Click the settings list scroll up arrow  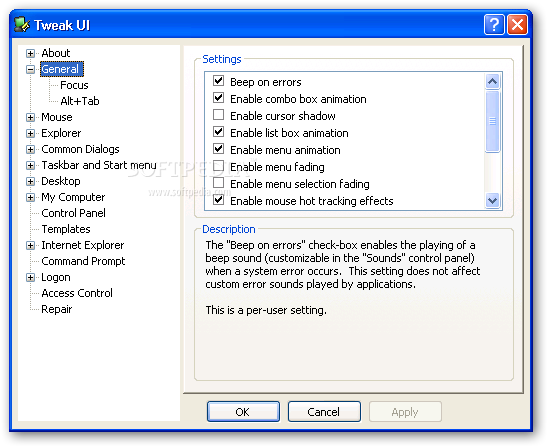492,81
